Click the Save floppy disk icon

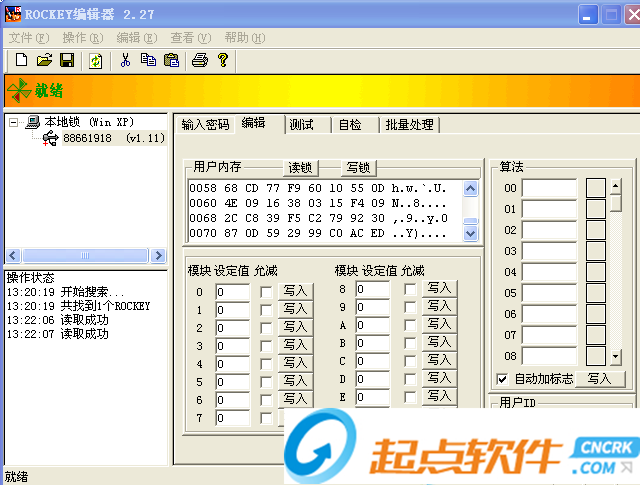coord(67,60)
